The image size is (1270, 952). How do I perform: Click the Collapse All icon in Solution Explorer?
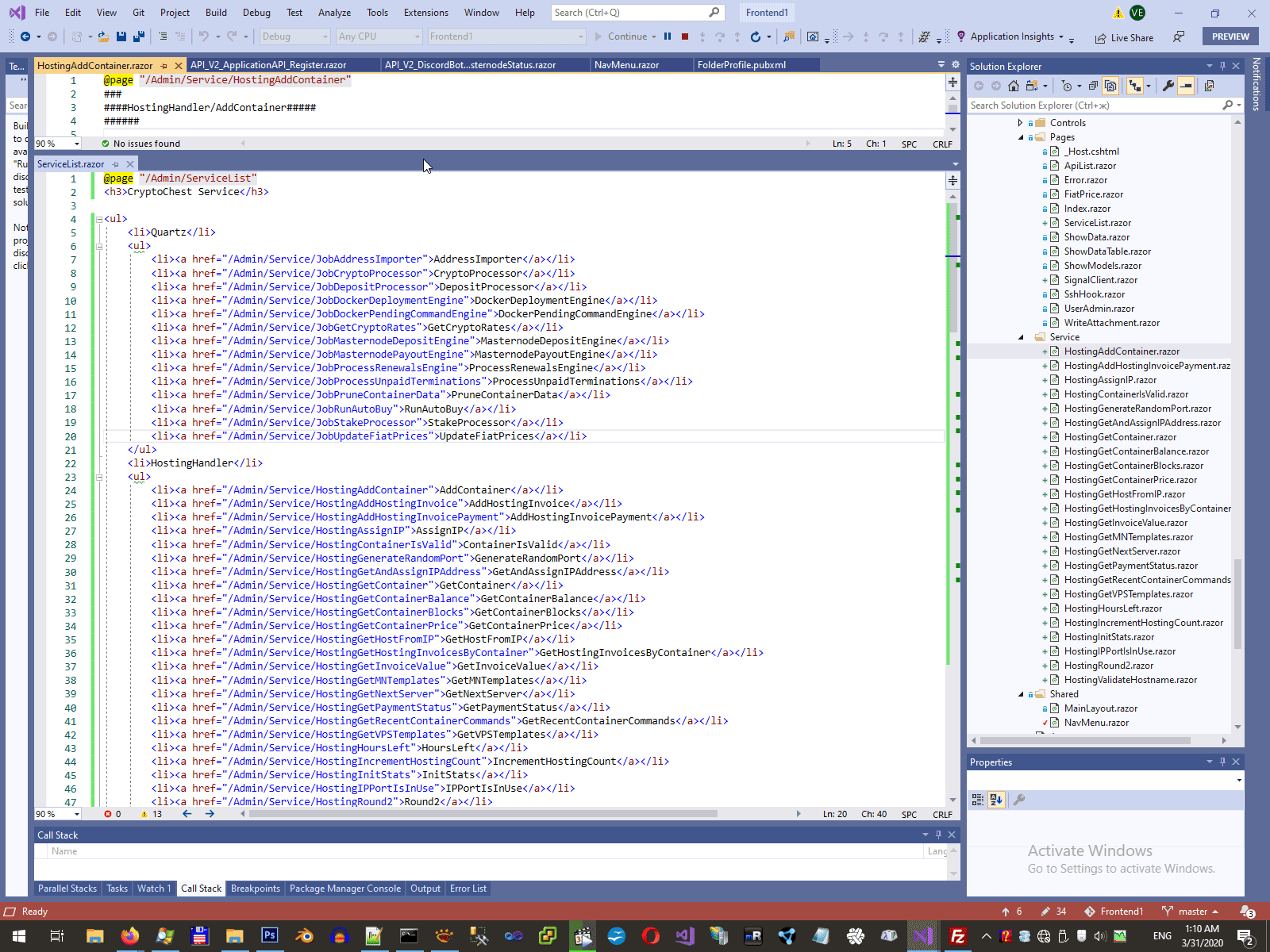click(1093, 86)
